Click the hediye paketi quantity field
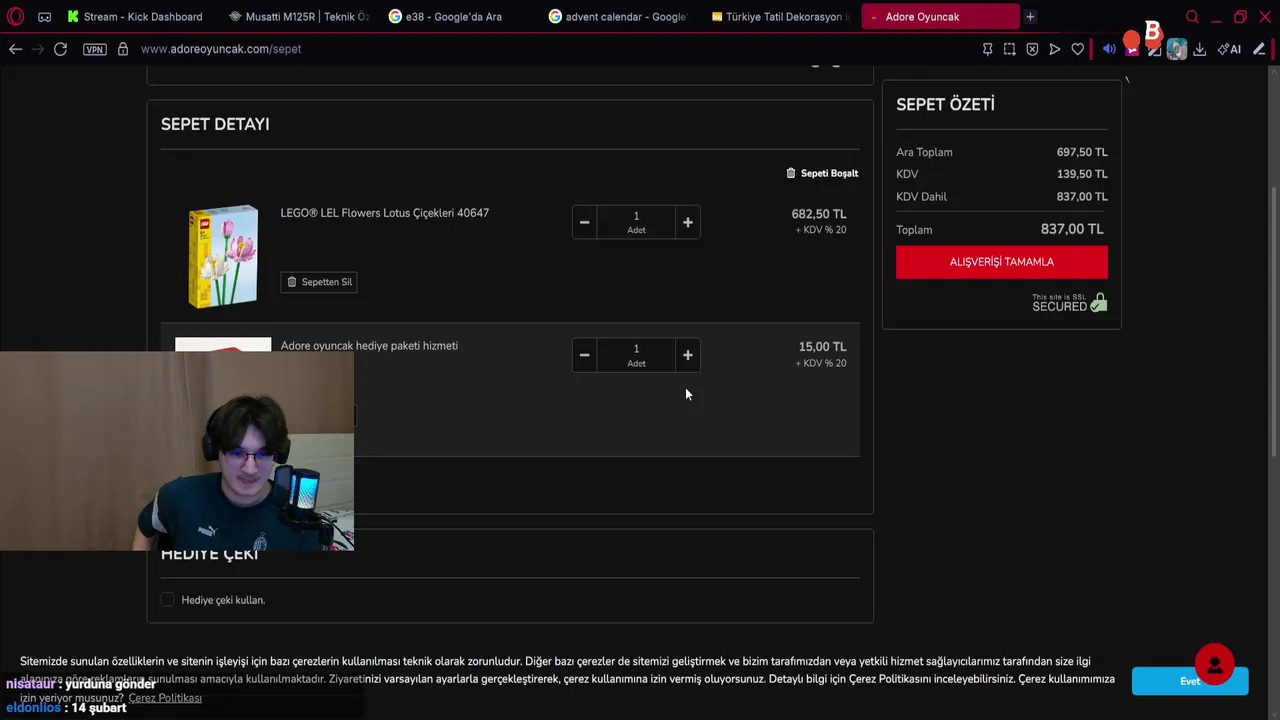 tap(636, 355)
